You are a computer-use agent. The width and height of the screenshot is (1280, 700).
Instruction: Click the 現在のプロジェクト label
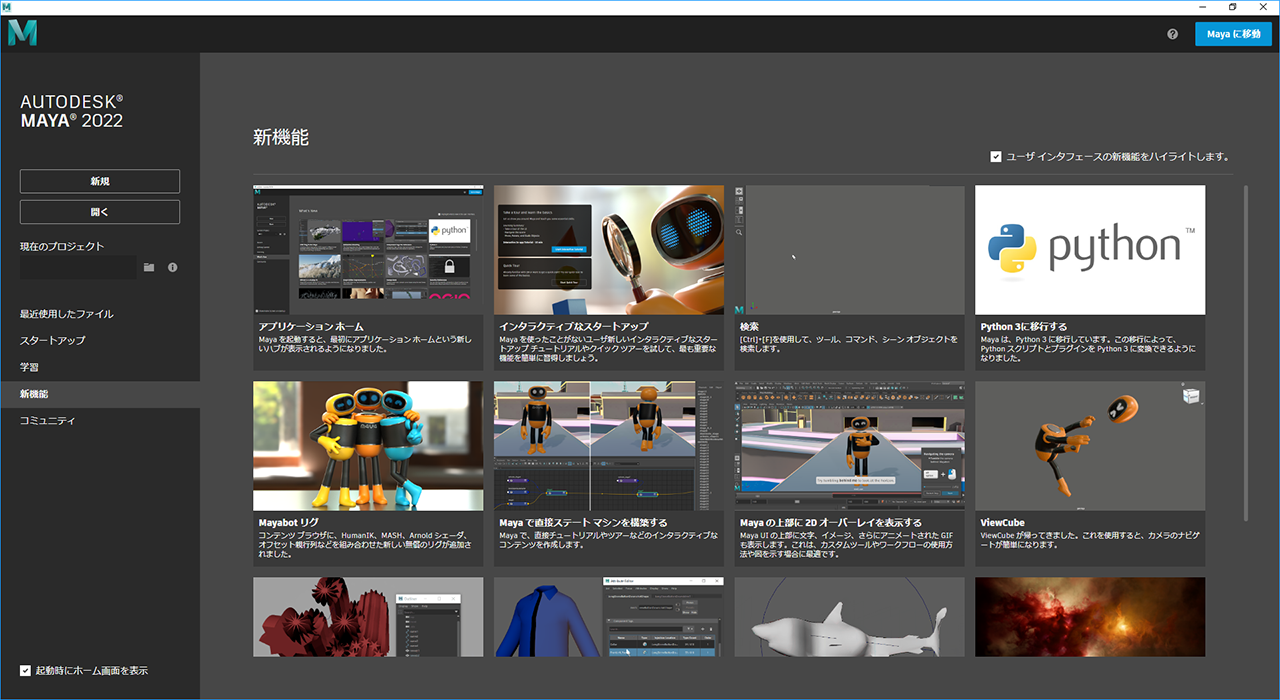pos(62,246)
